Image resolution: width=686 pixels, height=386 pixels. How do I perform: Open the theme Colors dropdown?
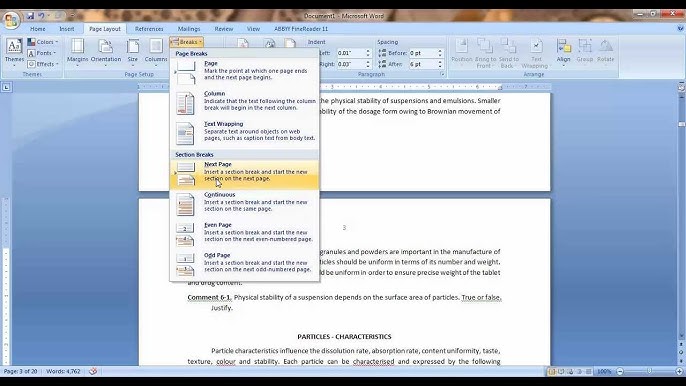[x=43, y=42]
